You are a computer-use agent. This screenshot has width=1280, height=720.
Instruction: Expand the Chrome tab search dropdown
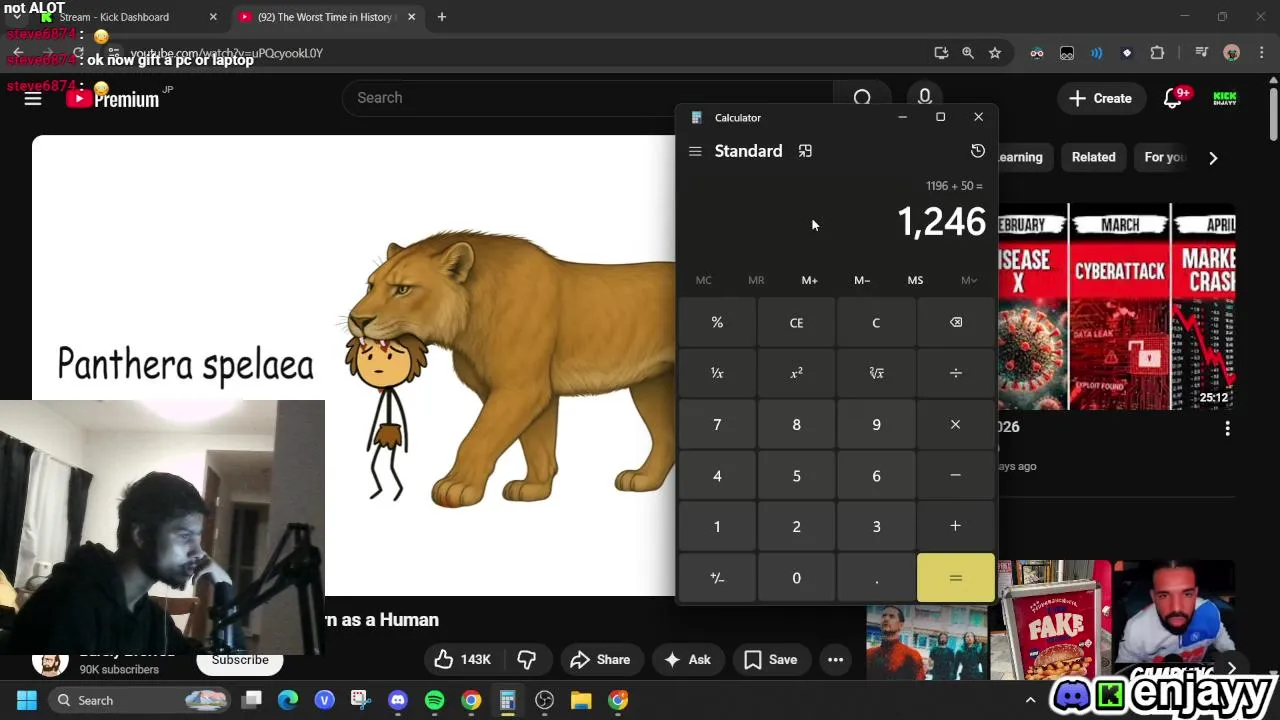[x=16, y=17]
